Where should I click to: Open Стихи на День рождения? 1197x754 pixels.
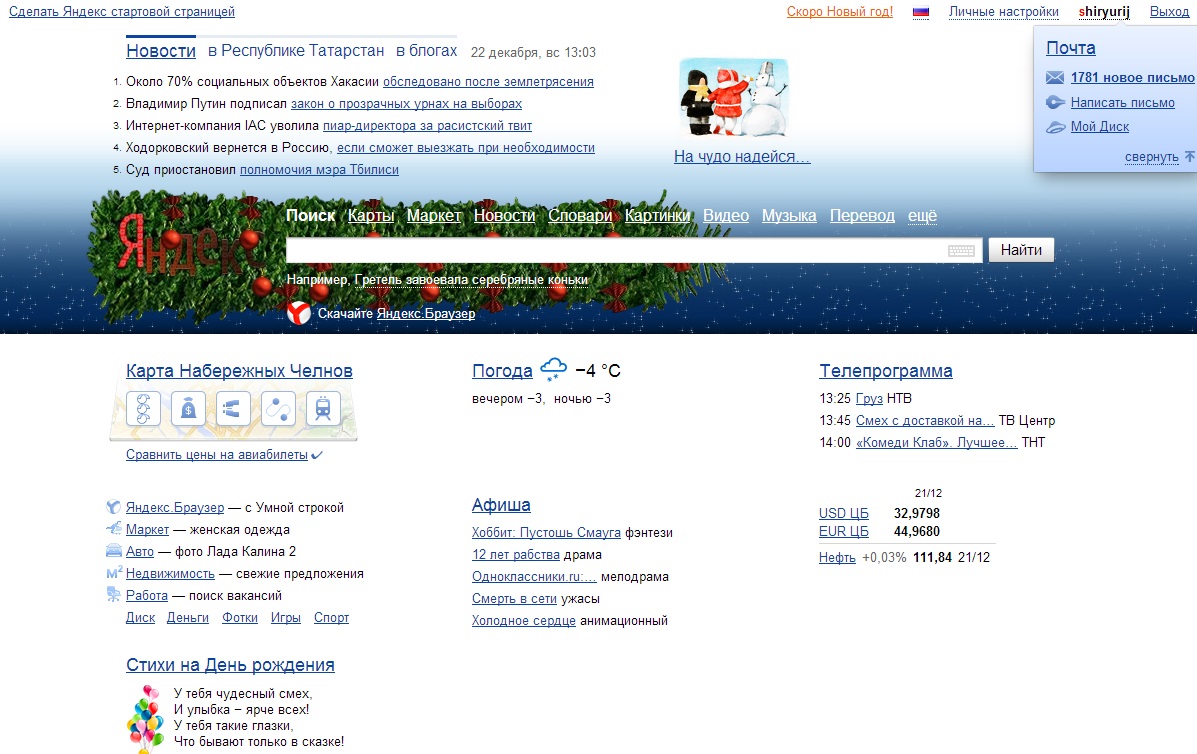click(230, 665)
